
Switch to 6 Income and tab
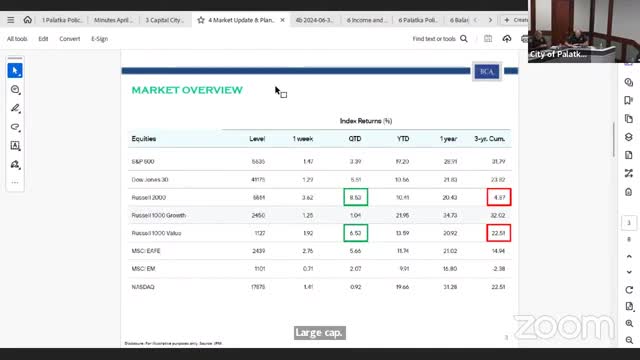pos(366,20)
